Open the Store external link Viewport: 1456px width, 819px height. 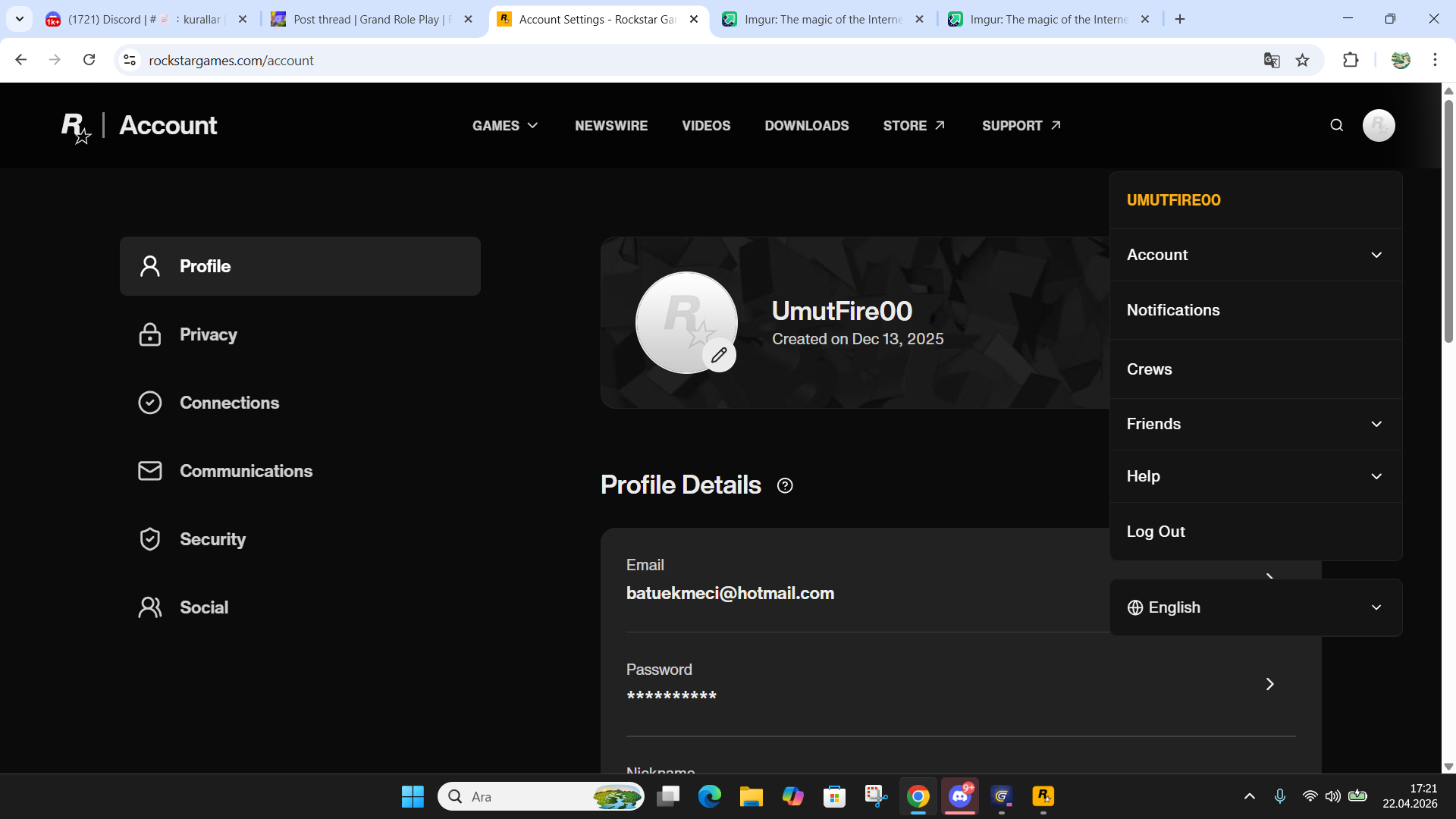click(x=914, y=126)
